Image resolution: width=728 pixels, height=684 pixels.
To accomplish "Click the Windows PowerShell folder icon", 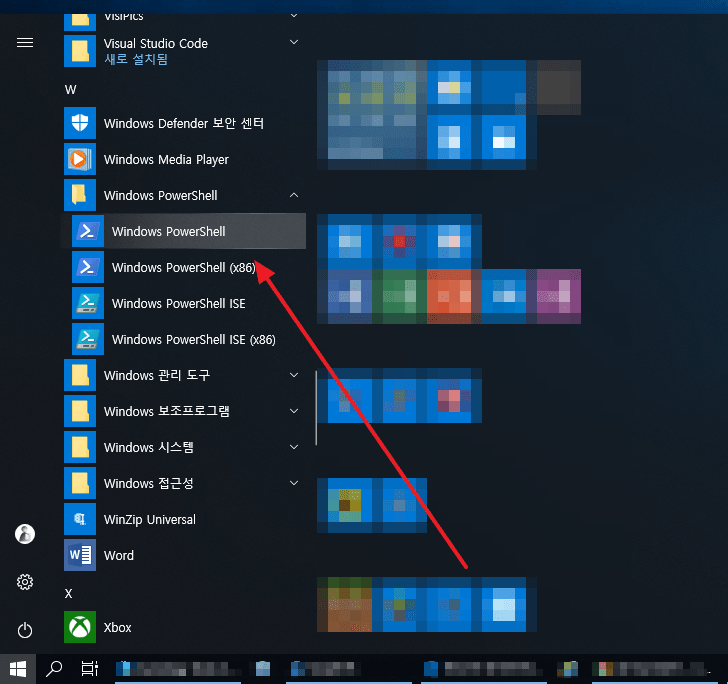I will coord(80,195).
